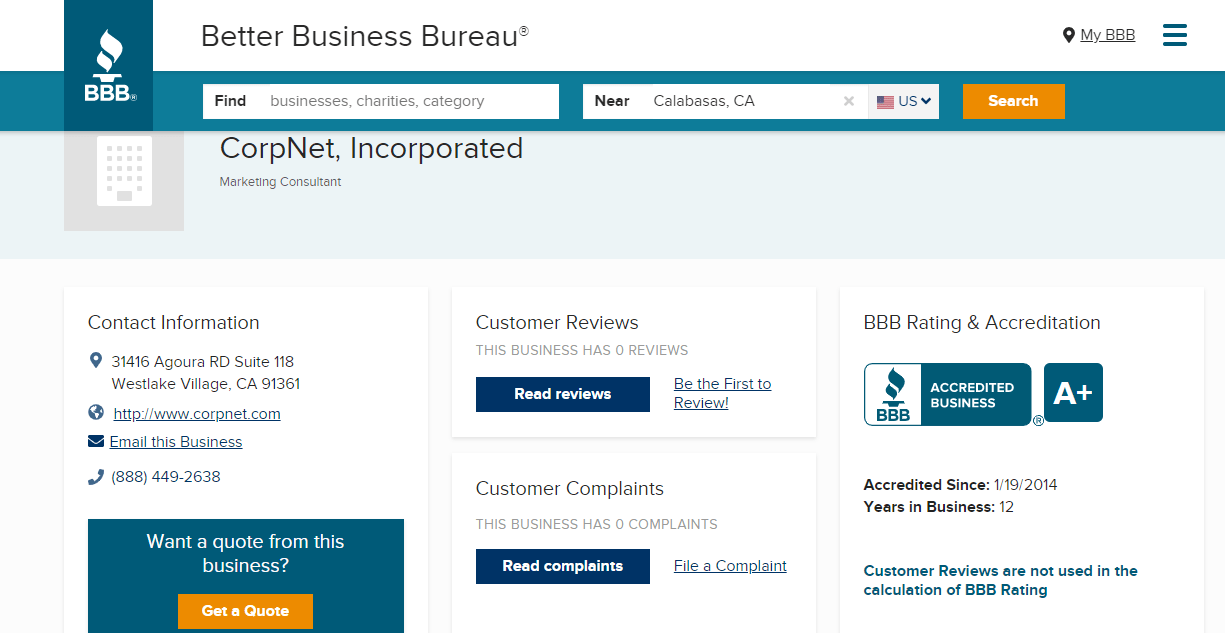Clear the Near location with the X
The image size is (1225, 633).
(849, 101)
